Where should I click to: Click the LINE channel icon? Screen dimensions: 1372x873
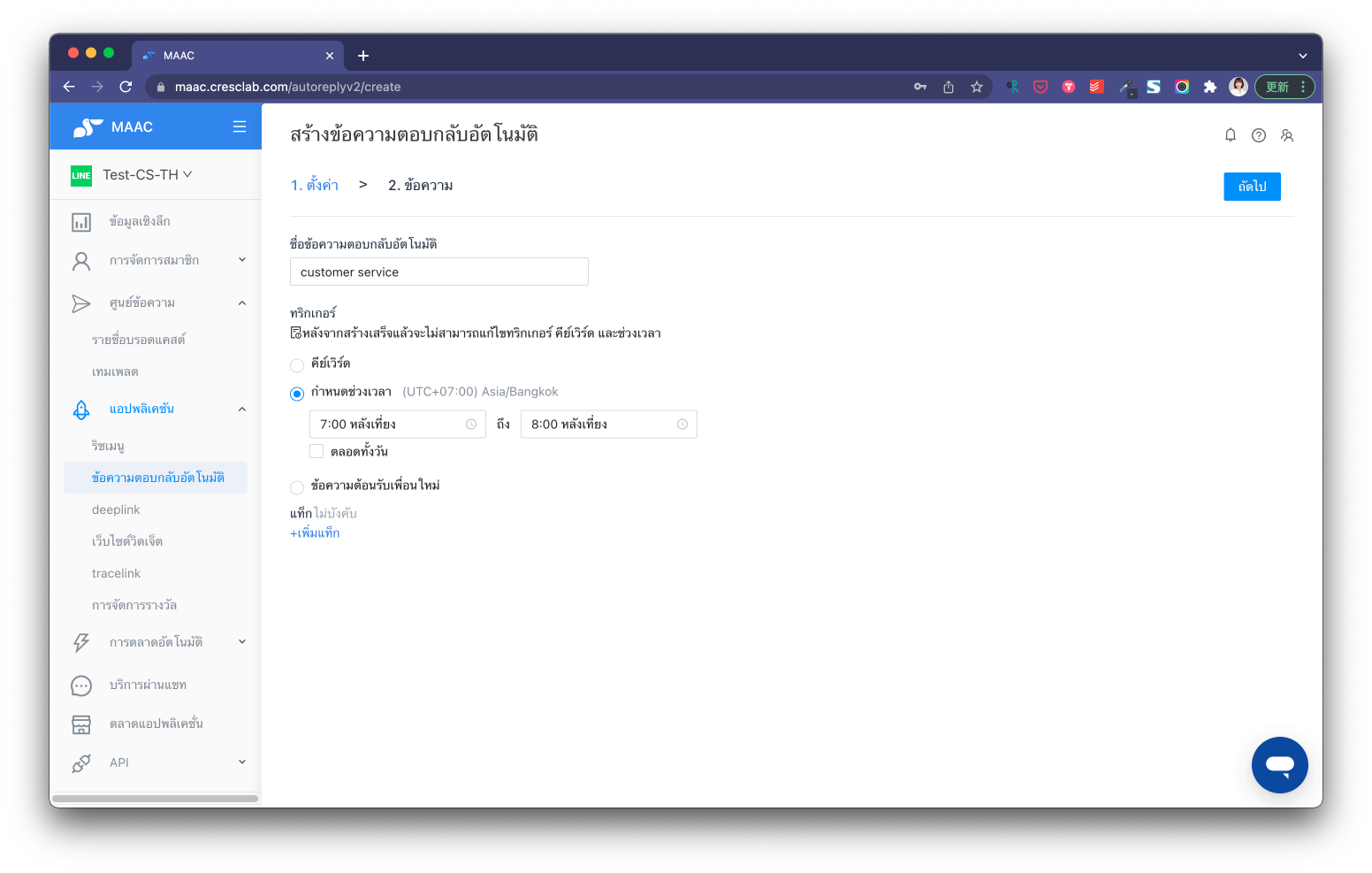81,175
